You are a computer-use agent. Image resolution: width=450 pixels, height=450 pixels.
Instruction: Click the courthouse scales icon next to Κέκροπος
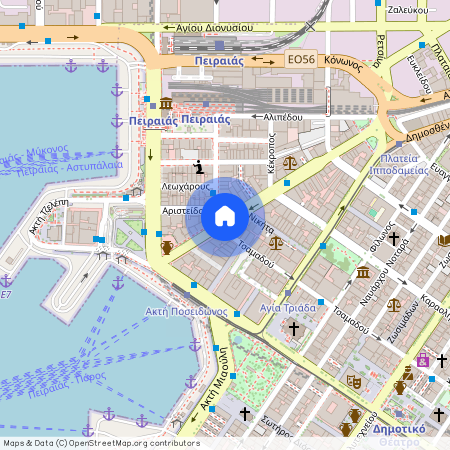[x=290, y=163]
